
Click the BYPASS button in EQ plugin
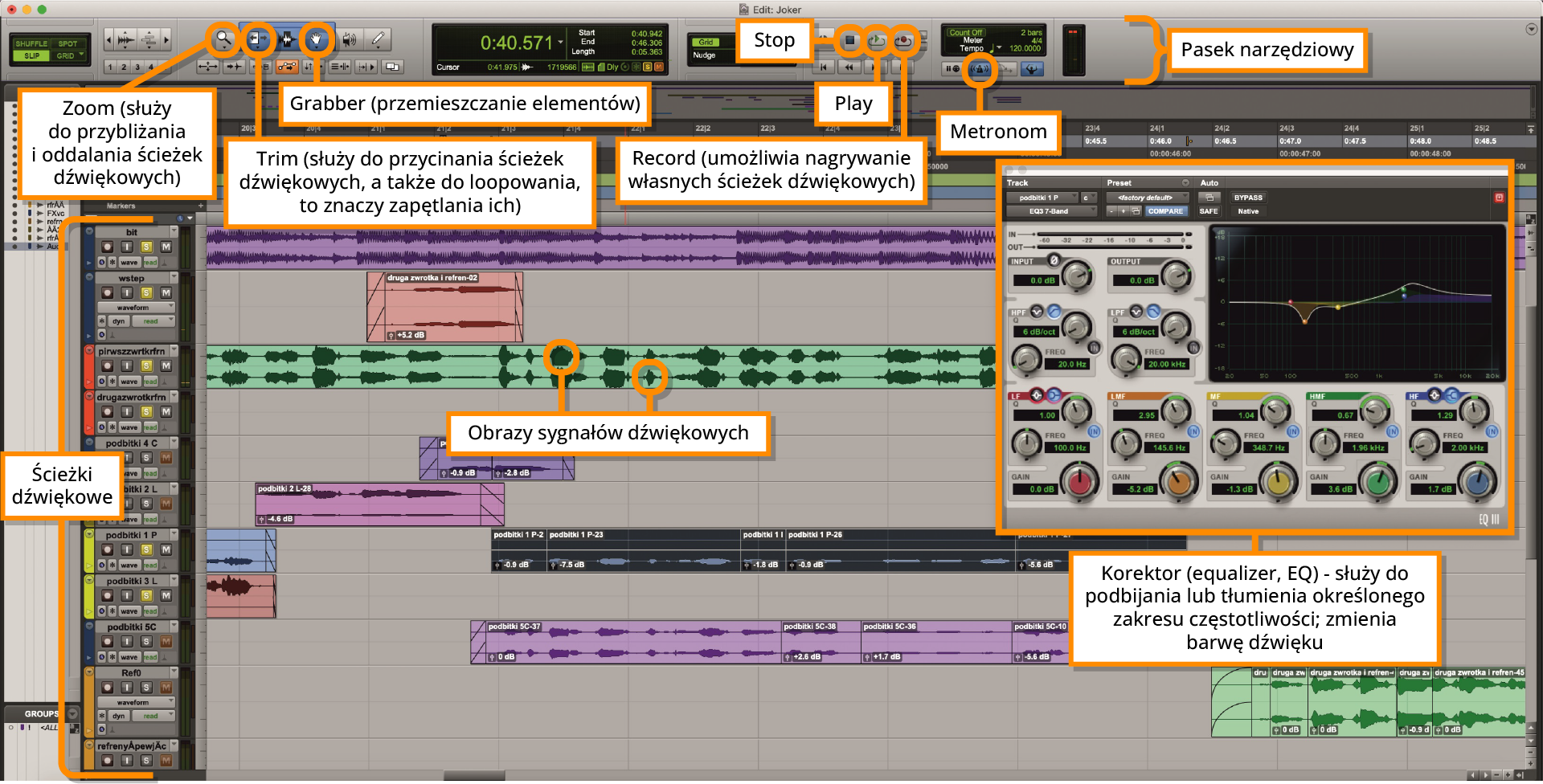(1247, 198)
